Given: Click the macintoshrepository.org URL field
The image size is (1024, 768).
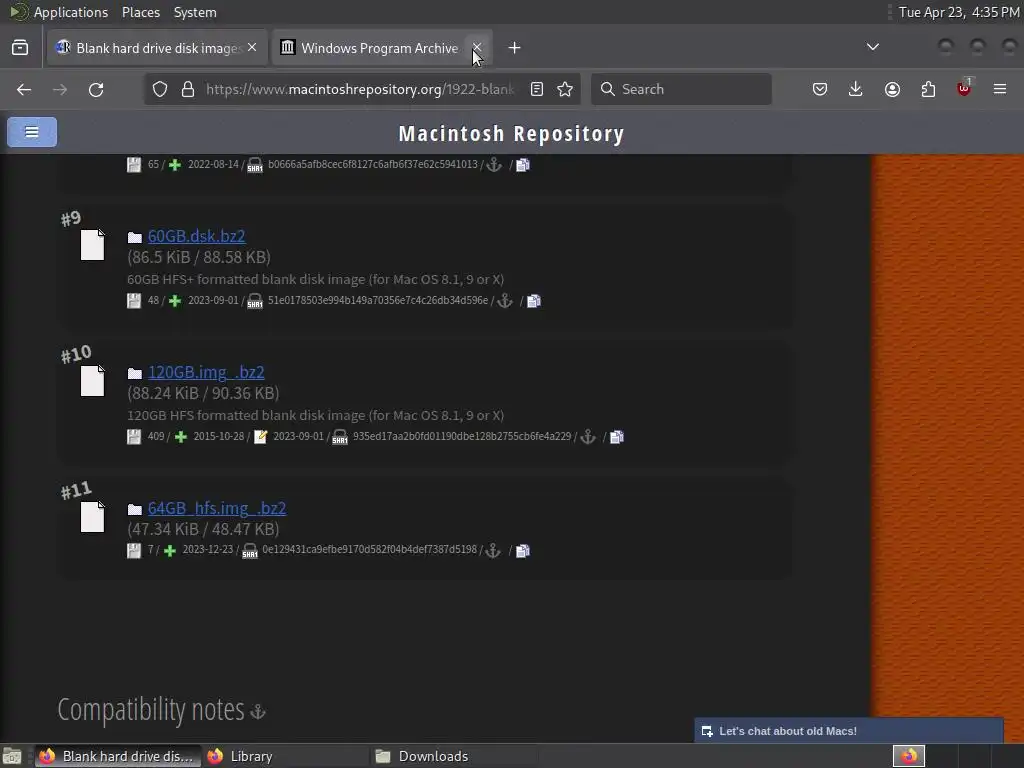Looking at the screenshot, I should point(360,89).
